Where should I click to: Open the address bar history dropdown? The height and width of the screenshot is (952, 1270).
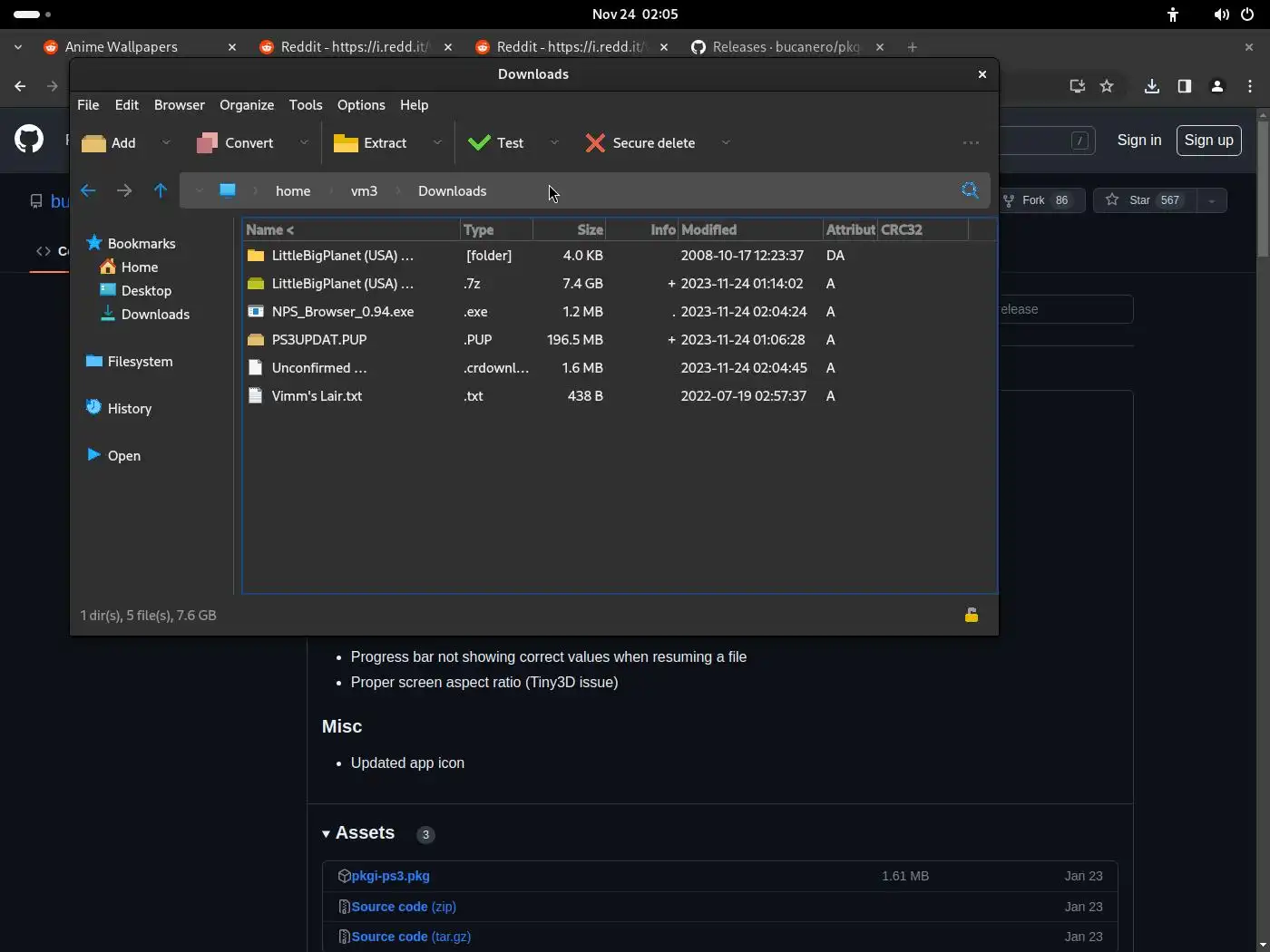(199, 190)
